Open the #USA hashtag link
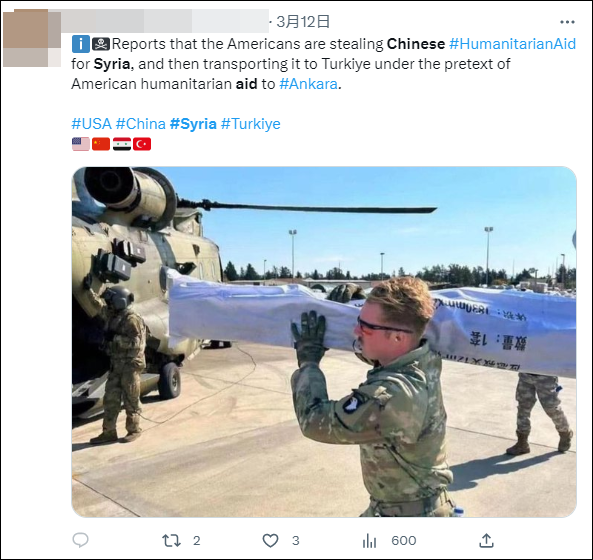Image resolution: width=593 pixels, height=560 pixels. (92, 124)
